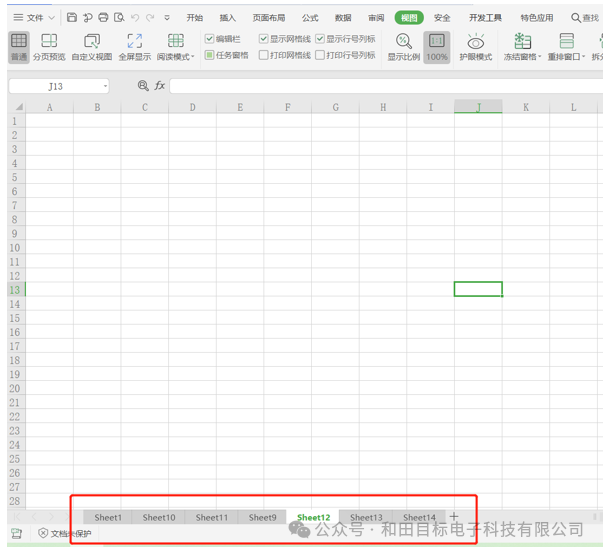
Task: Expand 冻结窗格 dropdown arrow
Action: (x=539, y=57)
